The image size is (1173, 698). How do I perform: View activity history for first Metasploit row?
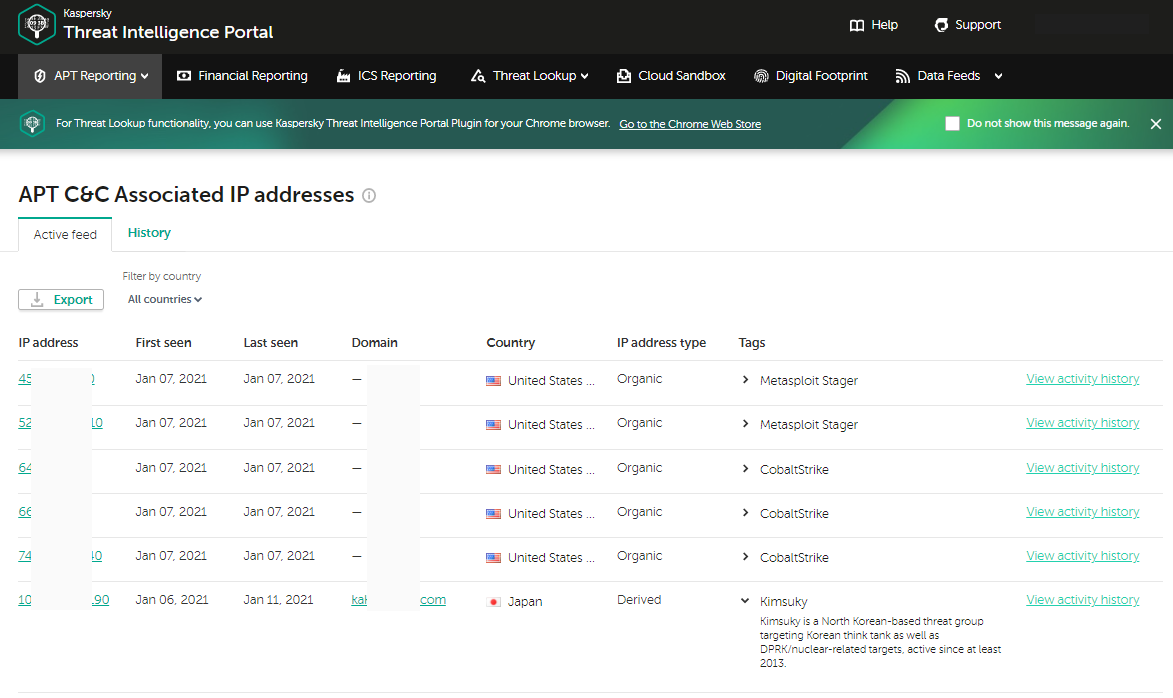[x=1082, y=379]
